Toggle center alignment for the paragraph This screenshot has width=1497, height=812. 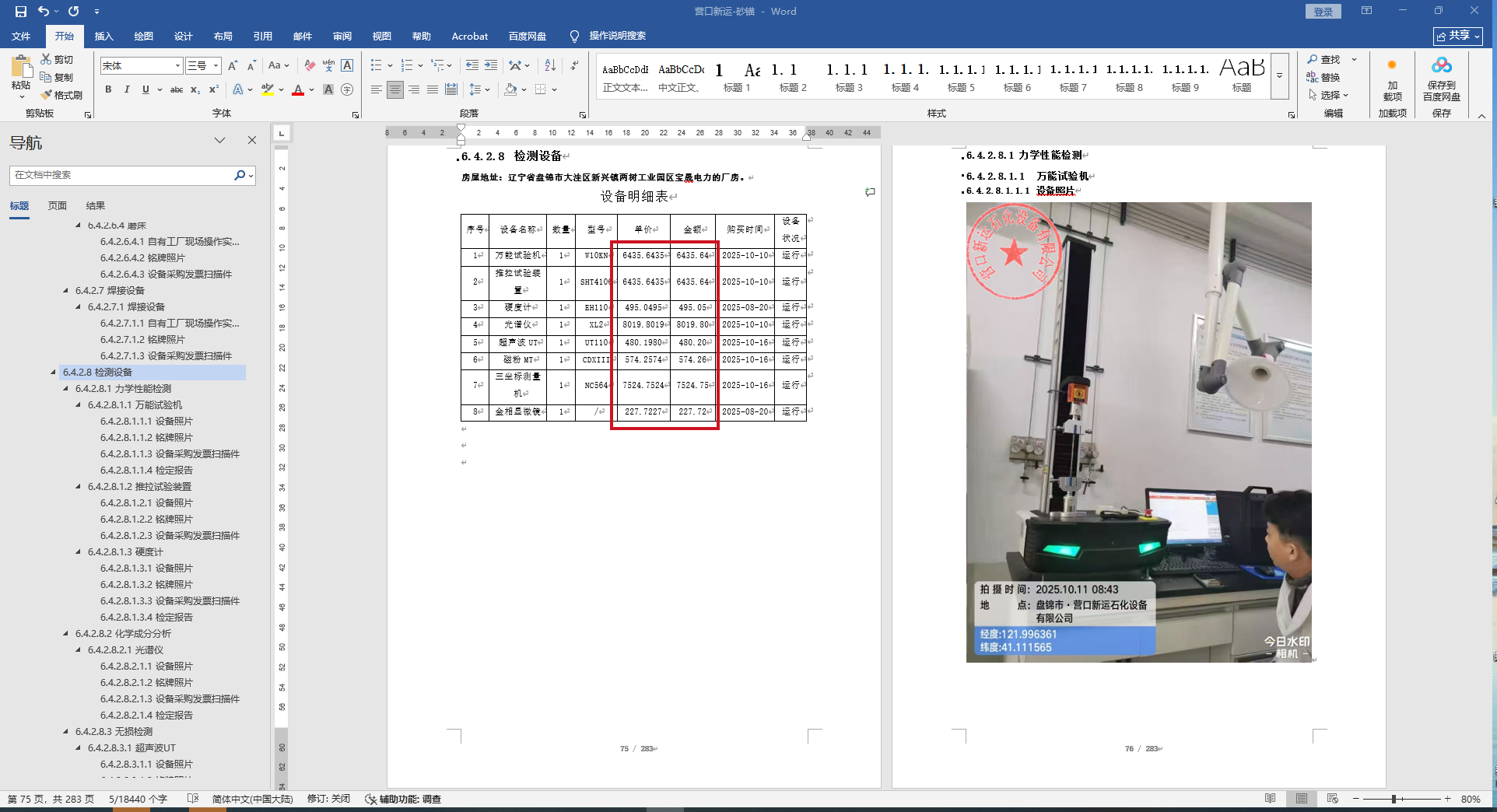point(394,89)
